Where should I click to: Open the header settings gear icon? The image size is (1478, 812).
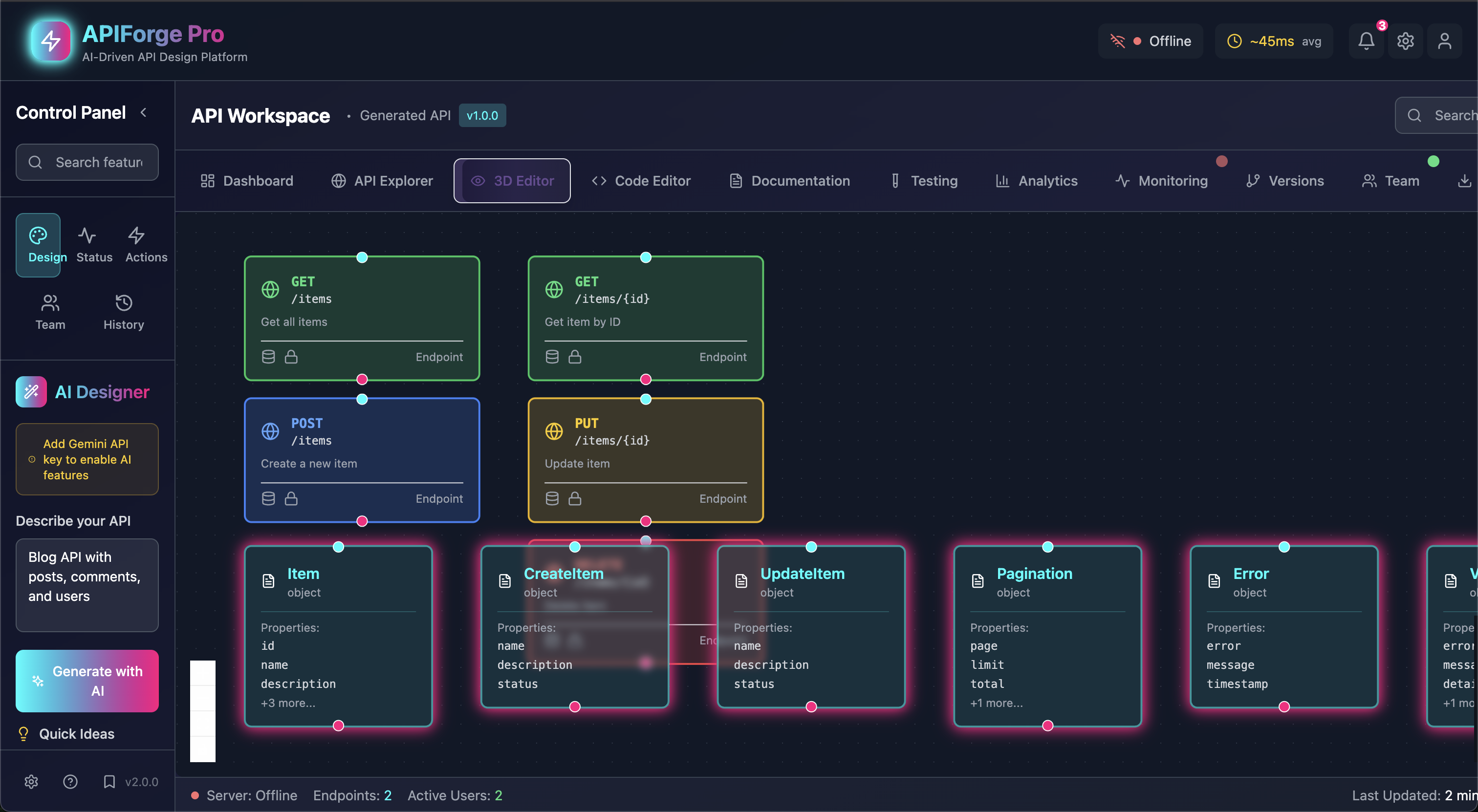(1405, 42)
